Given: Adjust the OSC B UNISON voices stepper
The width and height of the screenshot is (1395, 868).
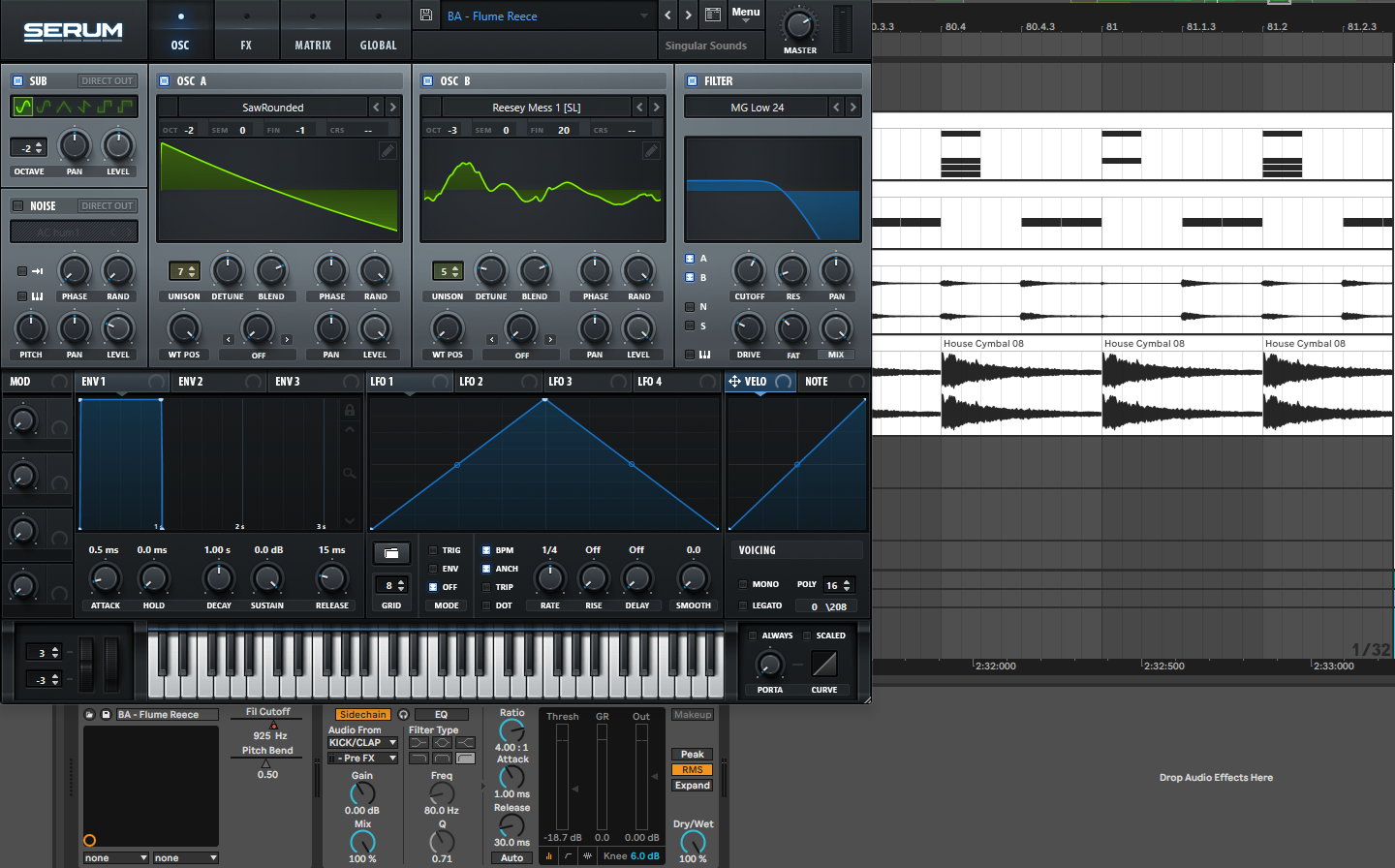Looking at the screenshot, I should 448,271.
